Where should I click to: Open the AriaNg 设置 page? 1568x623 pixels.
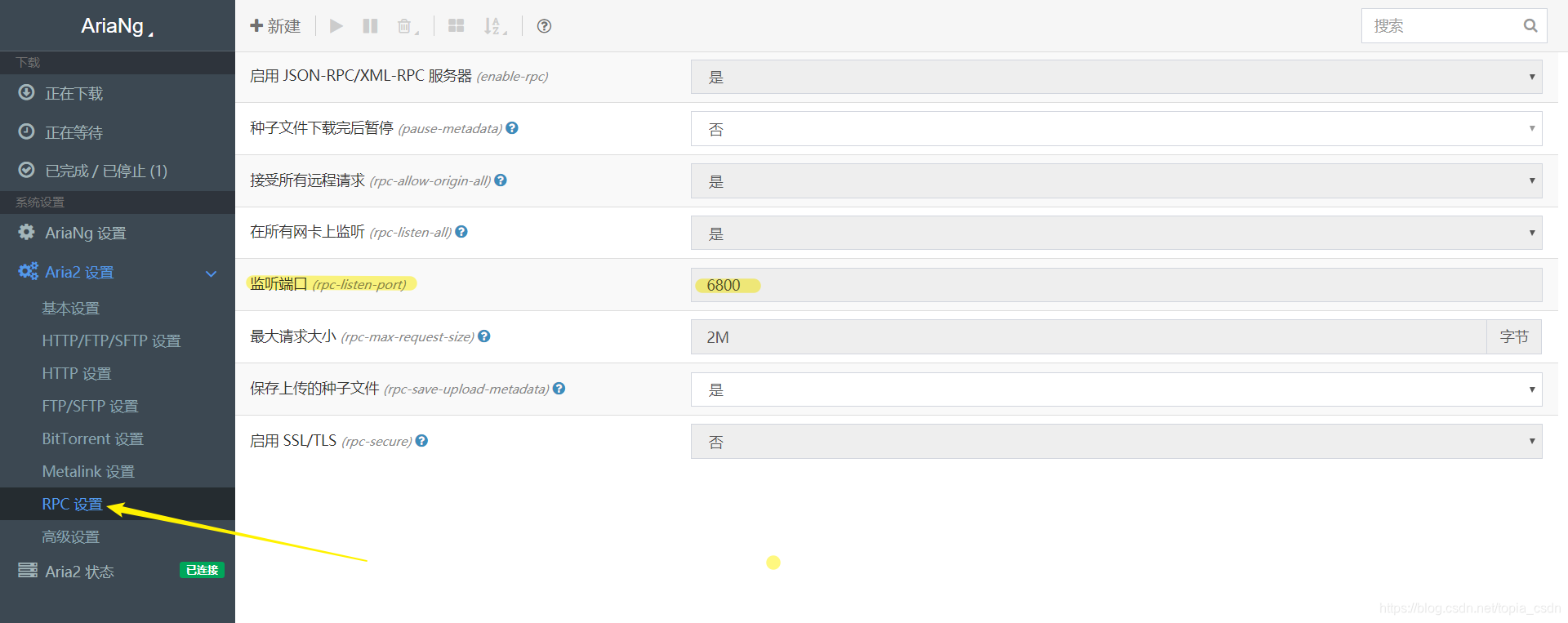coord(118,233)
